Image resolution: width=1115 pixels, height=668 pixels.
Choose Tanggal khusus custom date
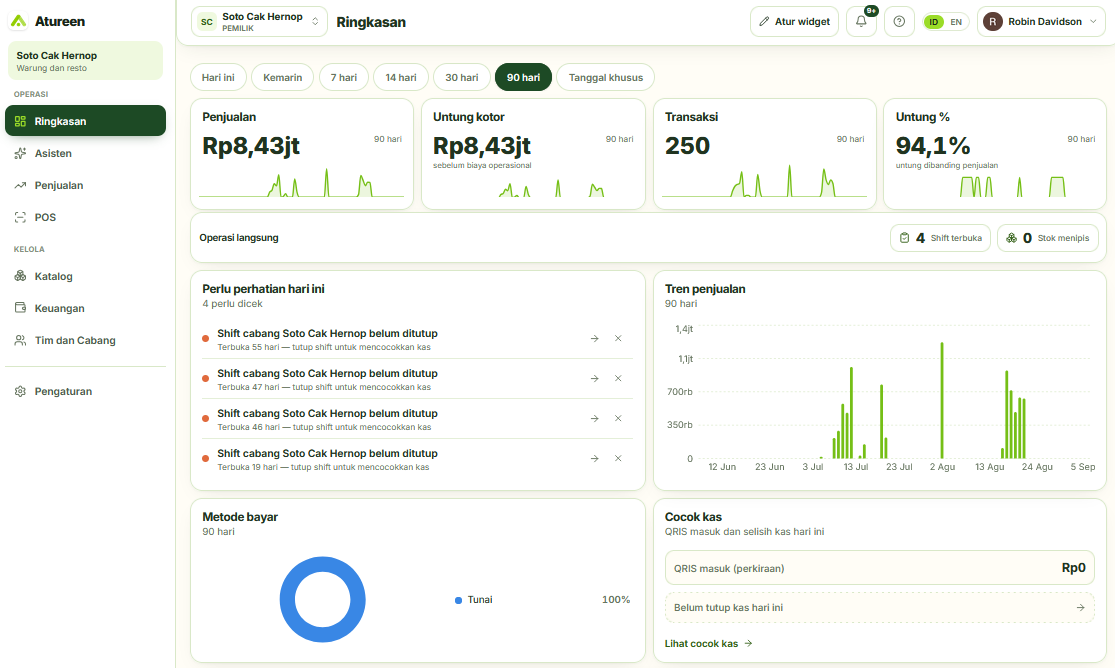[606, 77]
